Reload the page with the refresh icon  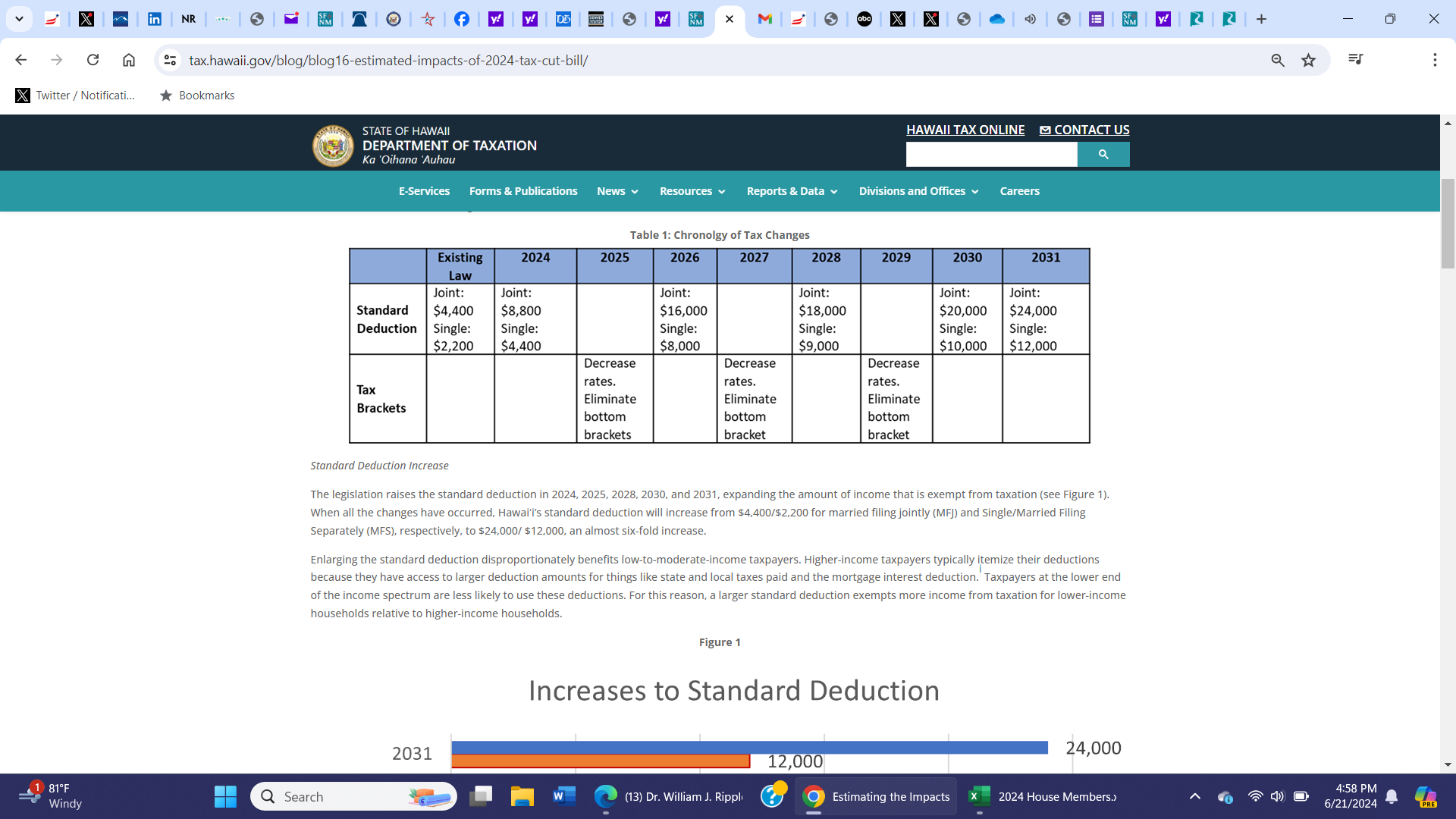[93, 60]
